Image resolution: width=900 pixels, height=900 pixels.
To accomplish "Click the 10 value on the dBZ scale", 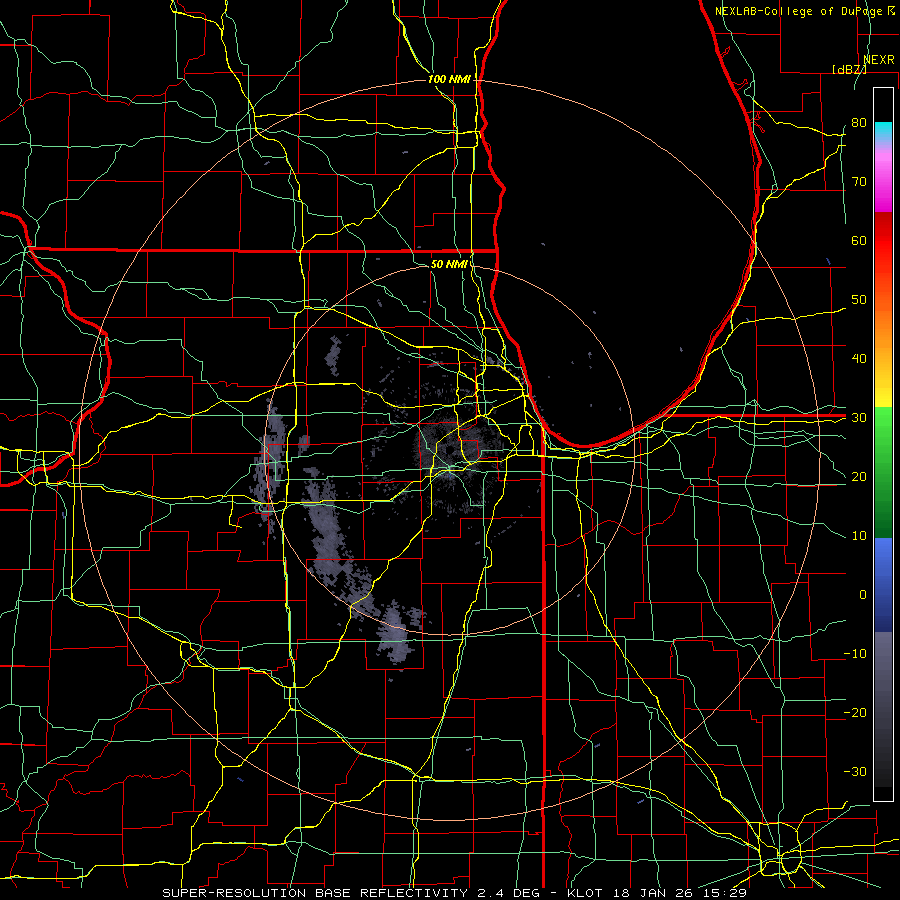I will [859, 536].
